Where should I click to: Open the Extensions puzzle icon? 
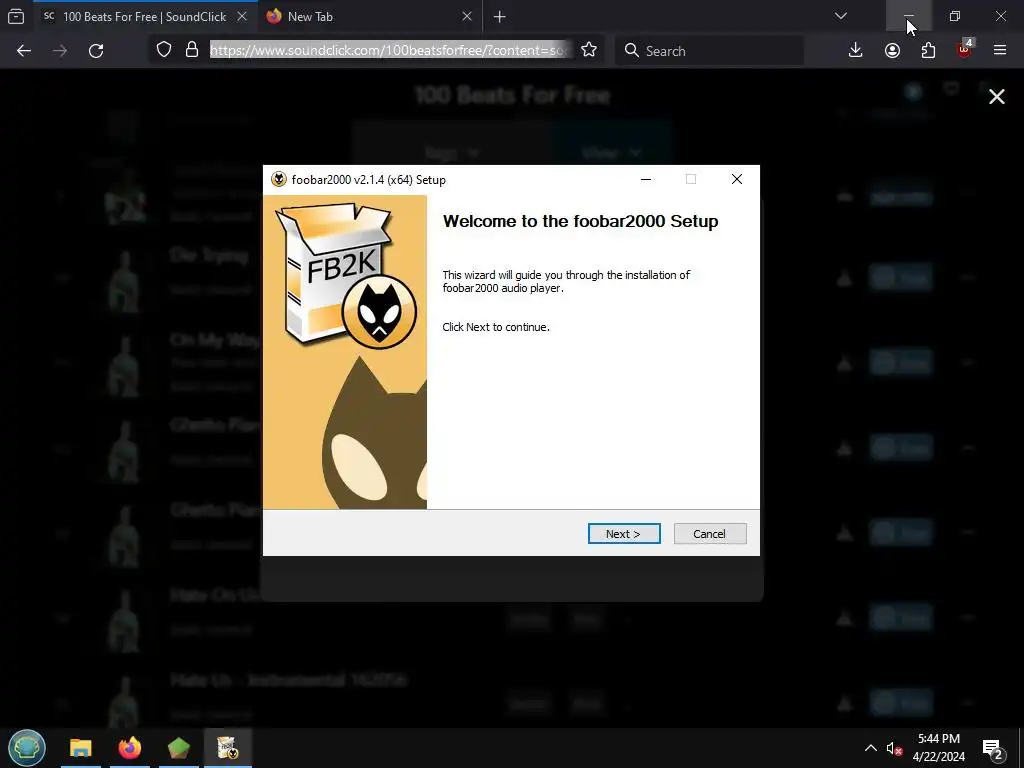(x=928, y=50)
